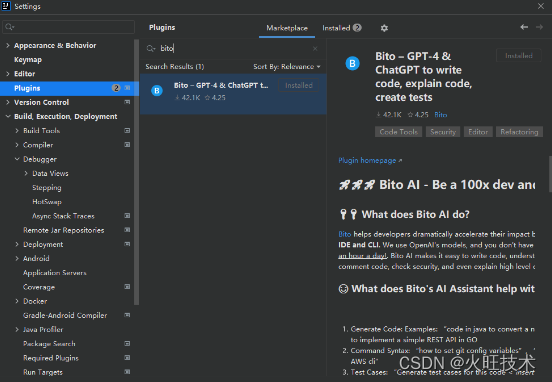
Task: Click the updates count badge on Plugins
Action: tap(116, 88)
